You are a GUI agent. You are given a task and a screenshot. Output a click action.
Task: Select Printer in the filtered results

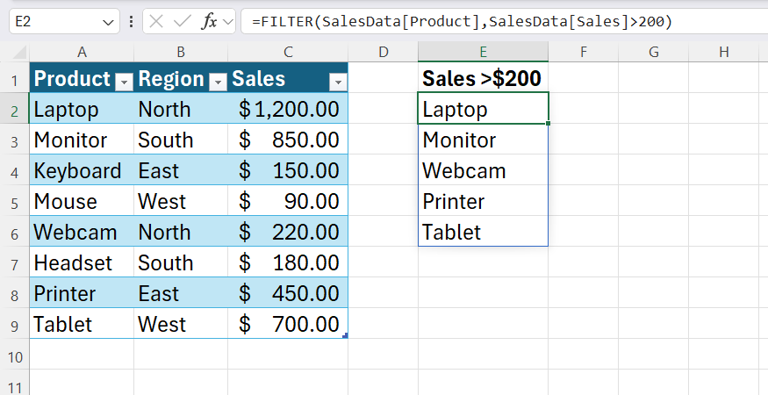(x=483, y=201)
